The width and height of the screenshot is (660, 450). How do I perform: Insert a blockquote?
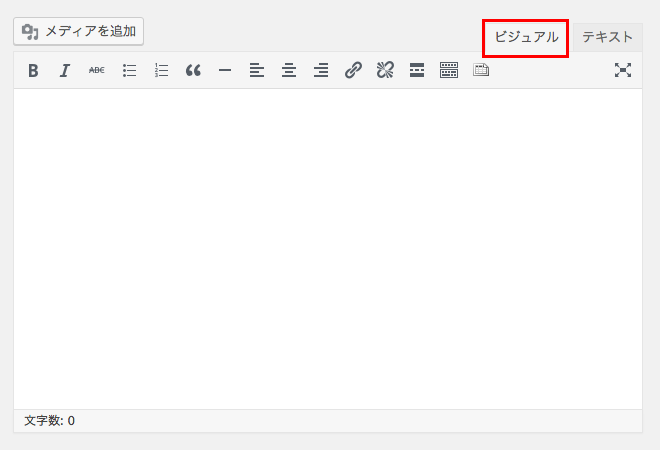coord(193,70)
